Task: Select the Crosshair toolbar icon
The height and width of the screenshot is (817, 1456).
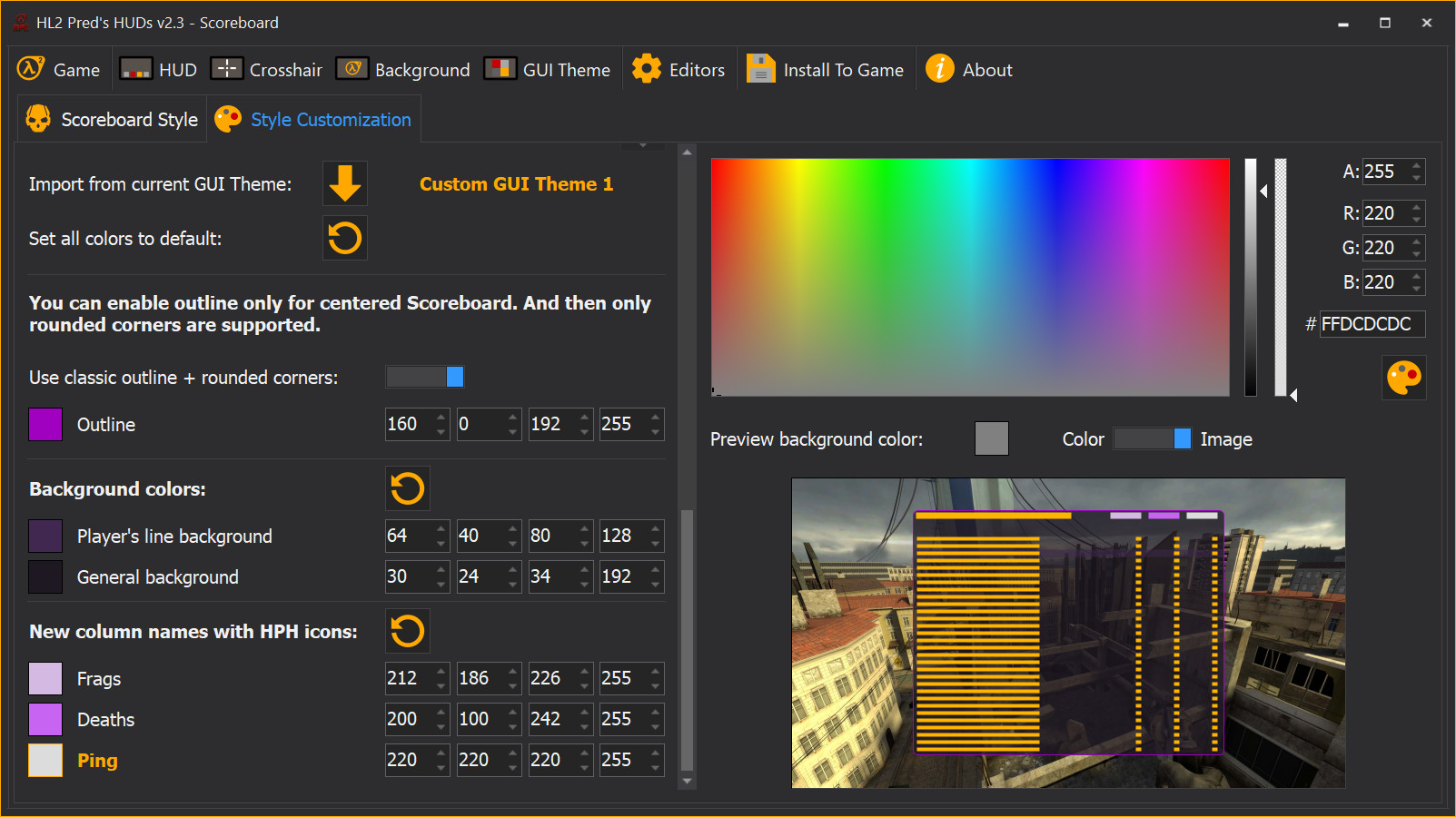Action: click(226, 68)
